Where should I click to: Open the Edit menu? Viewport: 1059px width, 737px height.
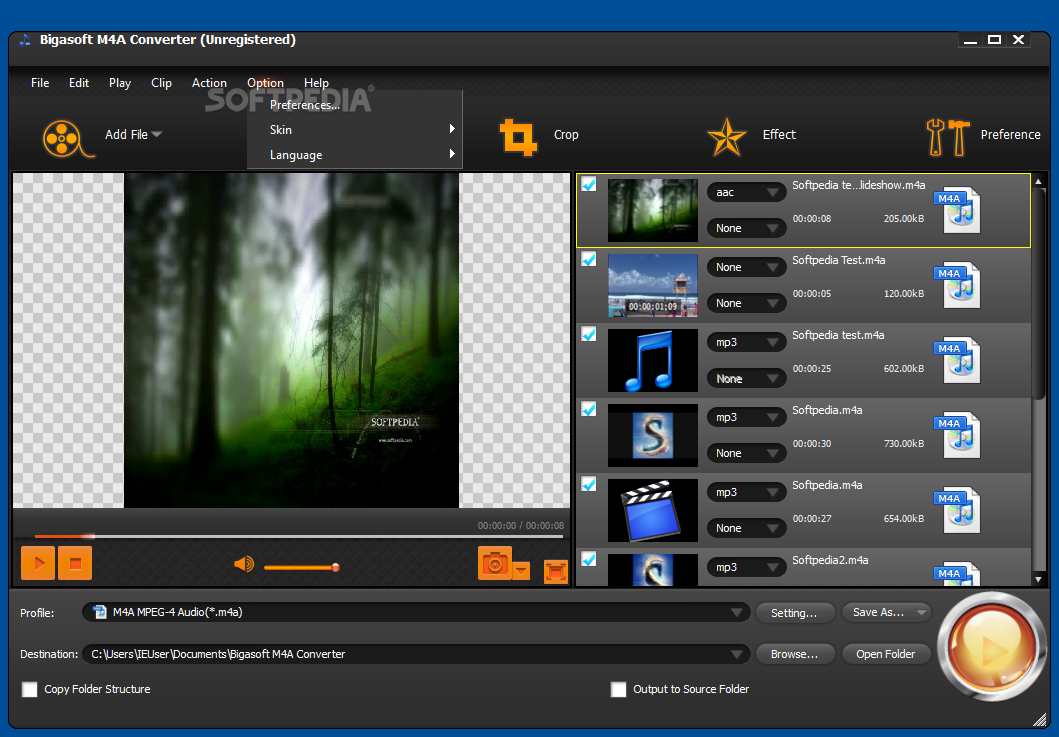point(78,82)
